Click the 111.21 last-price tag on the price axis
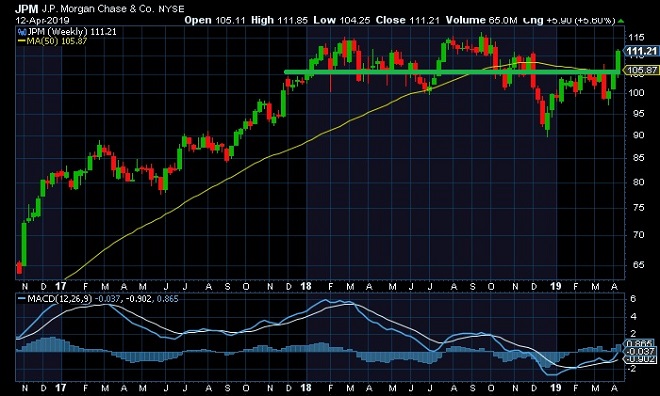Image resolution: width=660 pixels, height=396 pixels. (641, 51)
